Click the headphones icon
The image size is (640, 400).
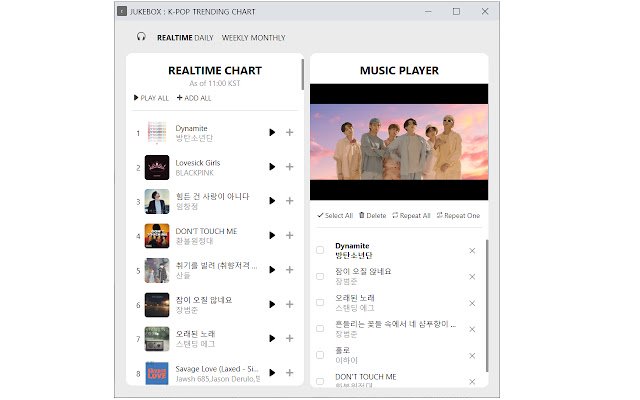tap(141, 37)
